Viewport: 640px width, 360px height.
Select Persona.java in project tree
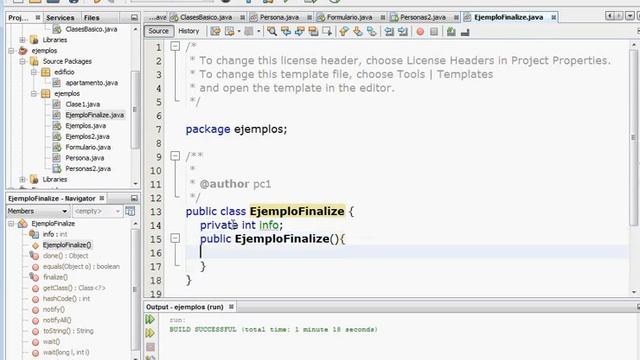click(x=84, y=158)
